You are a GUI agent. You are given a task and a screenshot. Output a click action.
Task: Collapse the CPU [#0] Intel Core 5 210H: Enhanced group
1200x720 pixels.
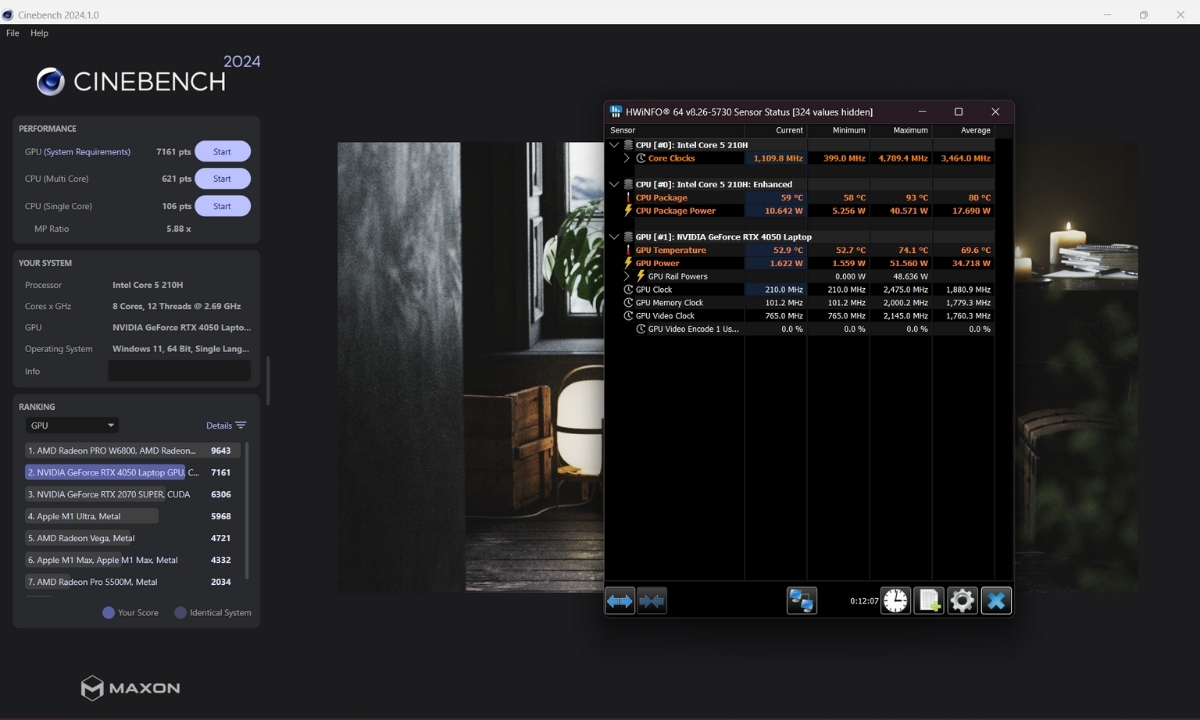pos(614,184)
